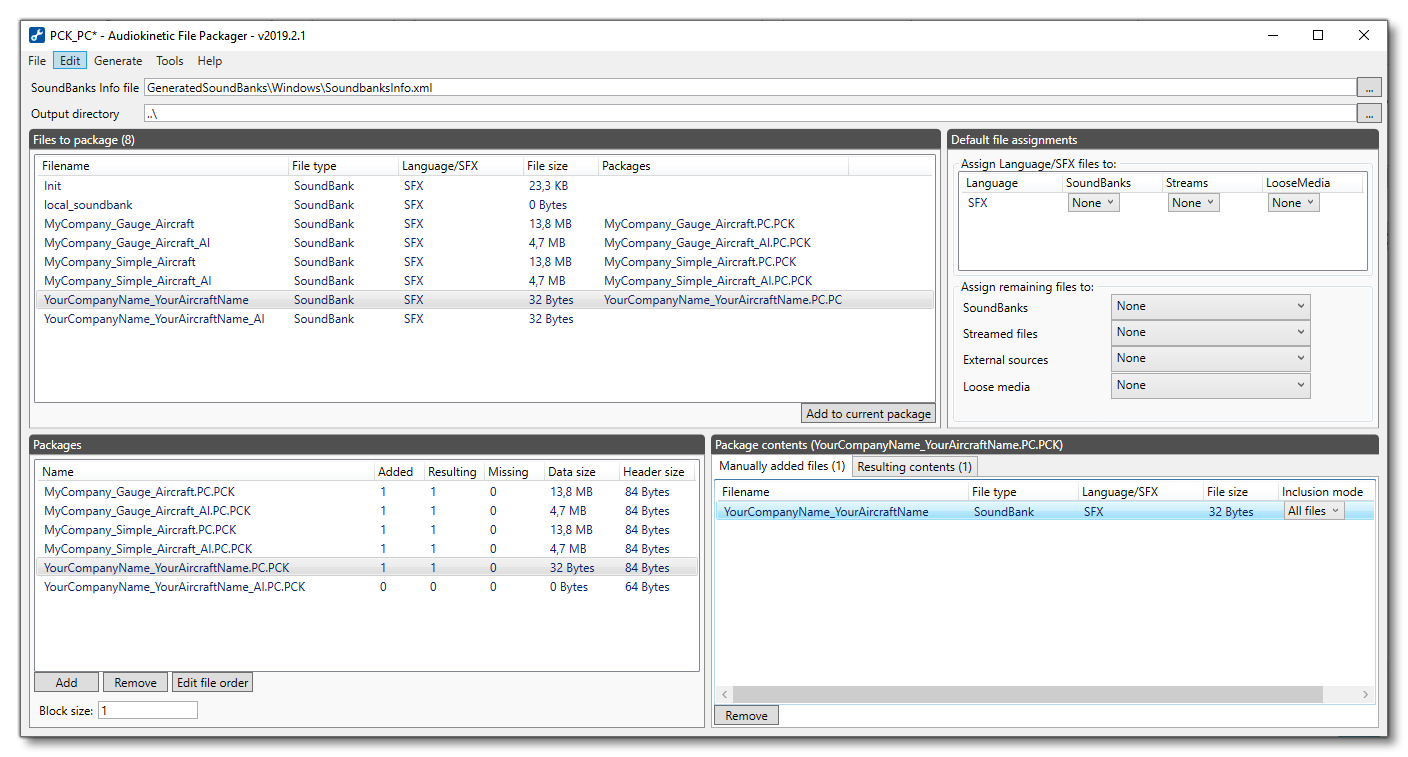Click the Edit file order button
This screenshot has height=757, width=1408.
click(x=212, y=682)
